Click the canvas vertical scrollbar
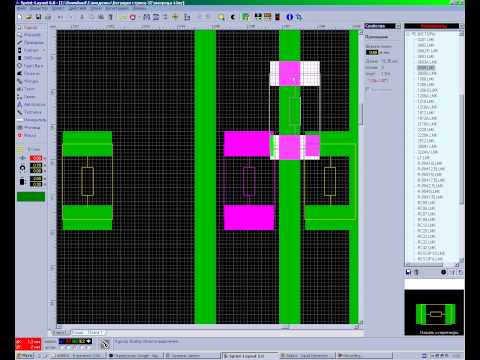The height and width of the screenshot is (360, 480). pyautogui.click(x=361, y=177)
